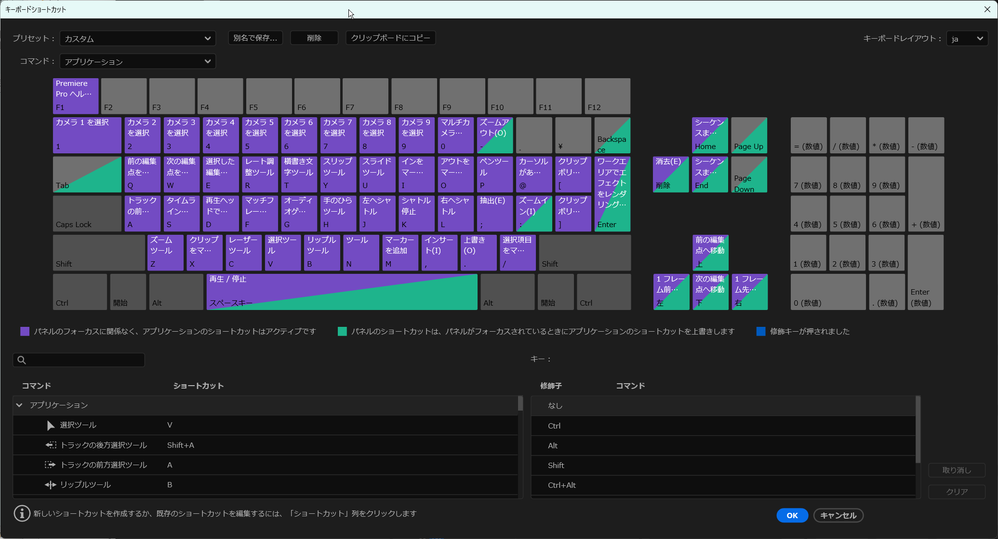
Task: Click the トラックの前方選択ツール icon in list
Action: point(50,465)
